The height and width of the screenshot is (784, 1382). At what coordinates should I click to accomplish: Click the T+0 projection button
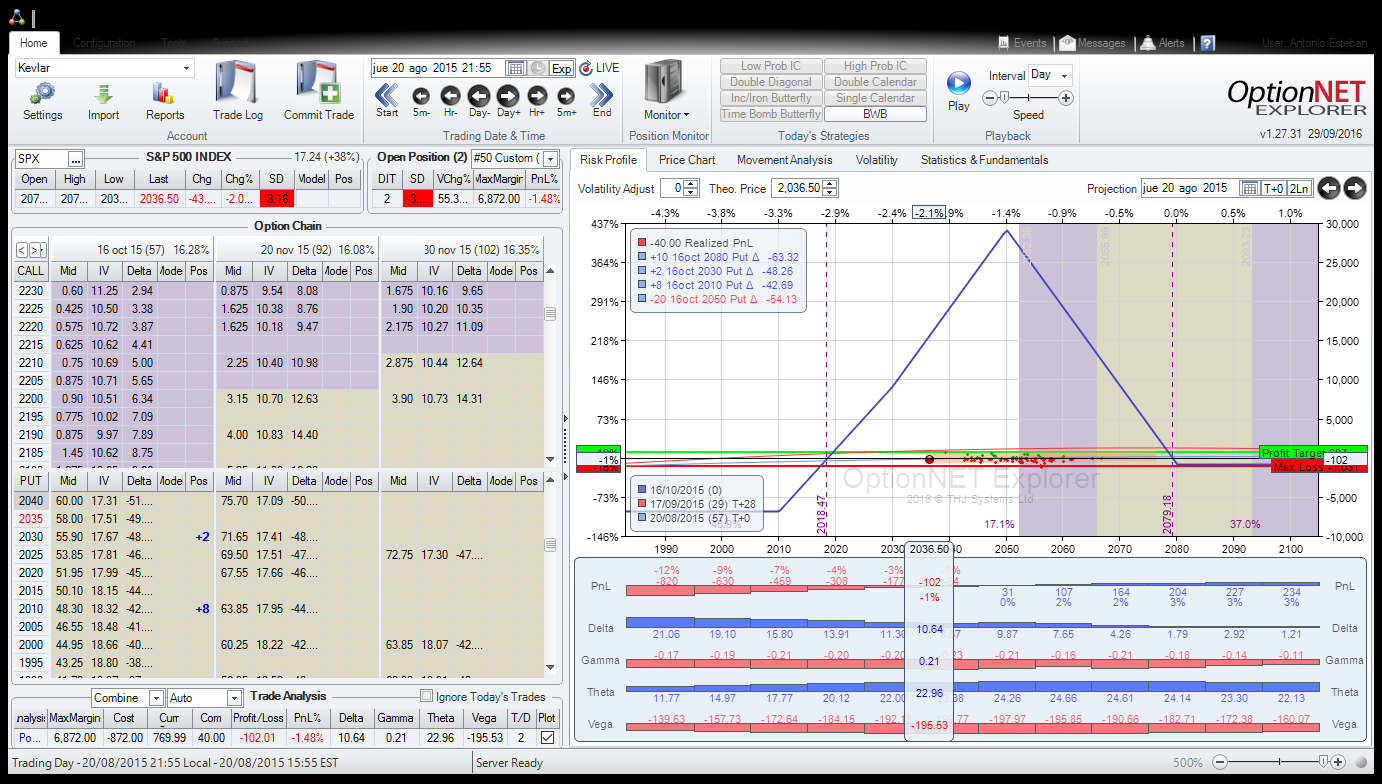pyautogui.click(x=1273, y=188)
